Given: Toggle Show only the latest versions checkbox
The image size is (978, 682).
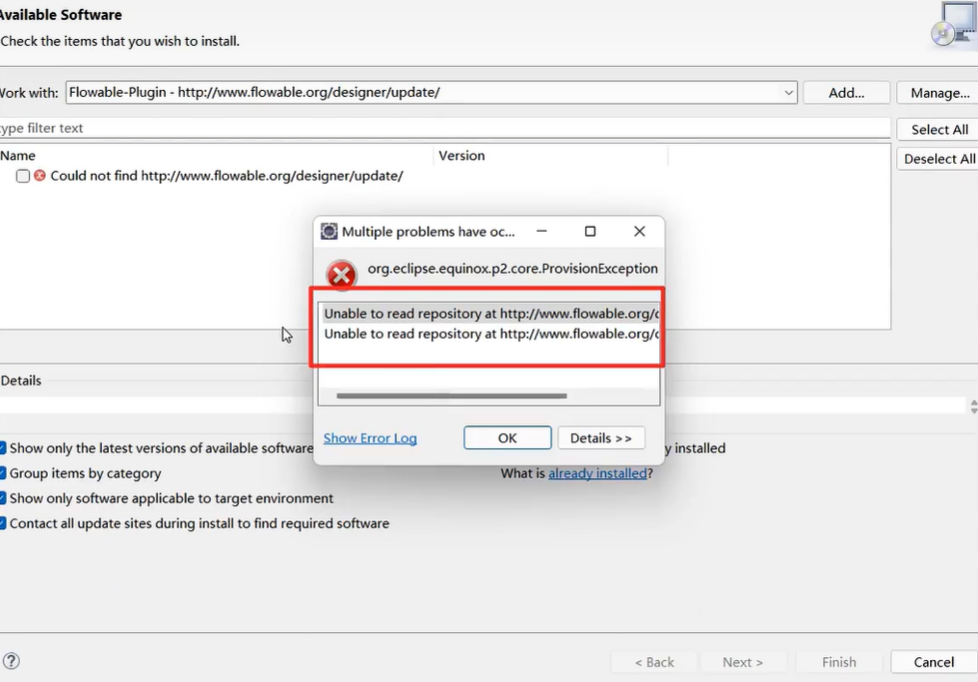Looking at the screenshot, I should pyautogui.click(x=2, y=448).
